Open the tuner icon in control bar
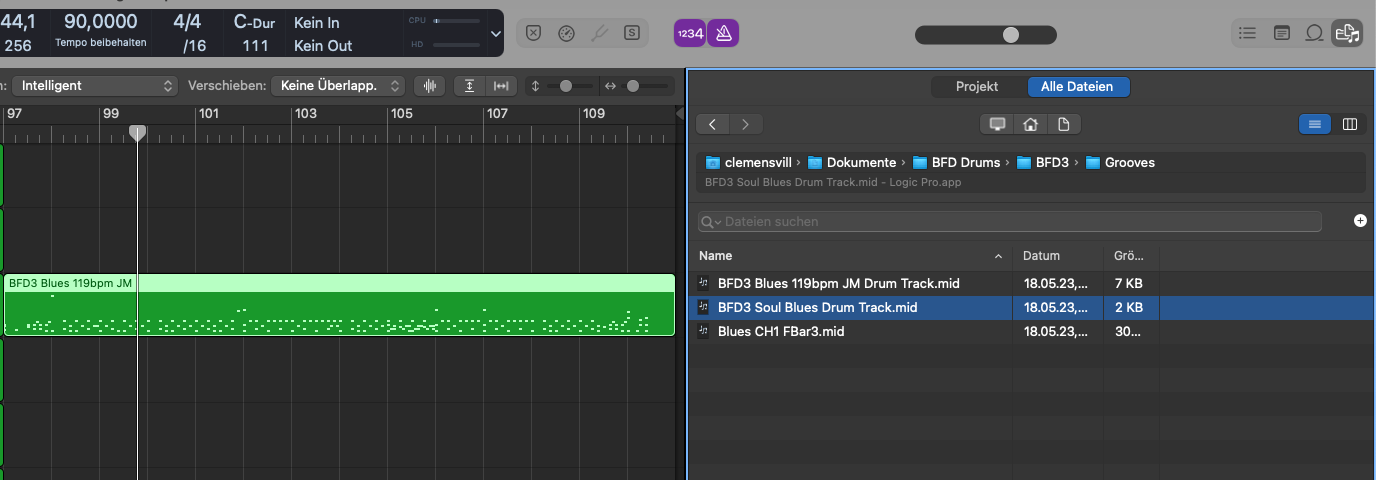This screenshot has width=1376, height=480. click(599, 33)
